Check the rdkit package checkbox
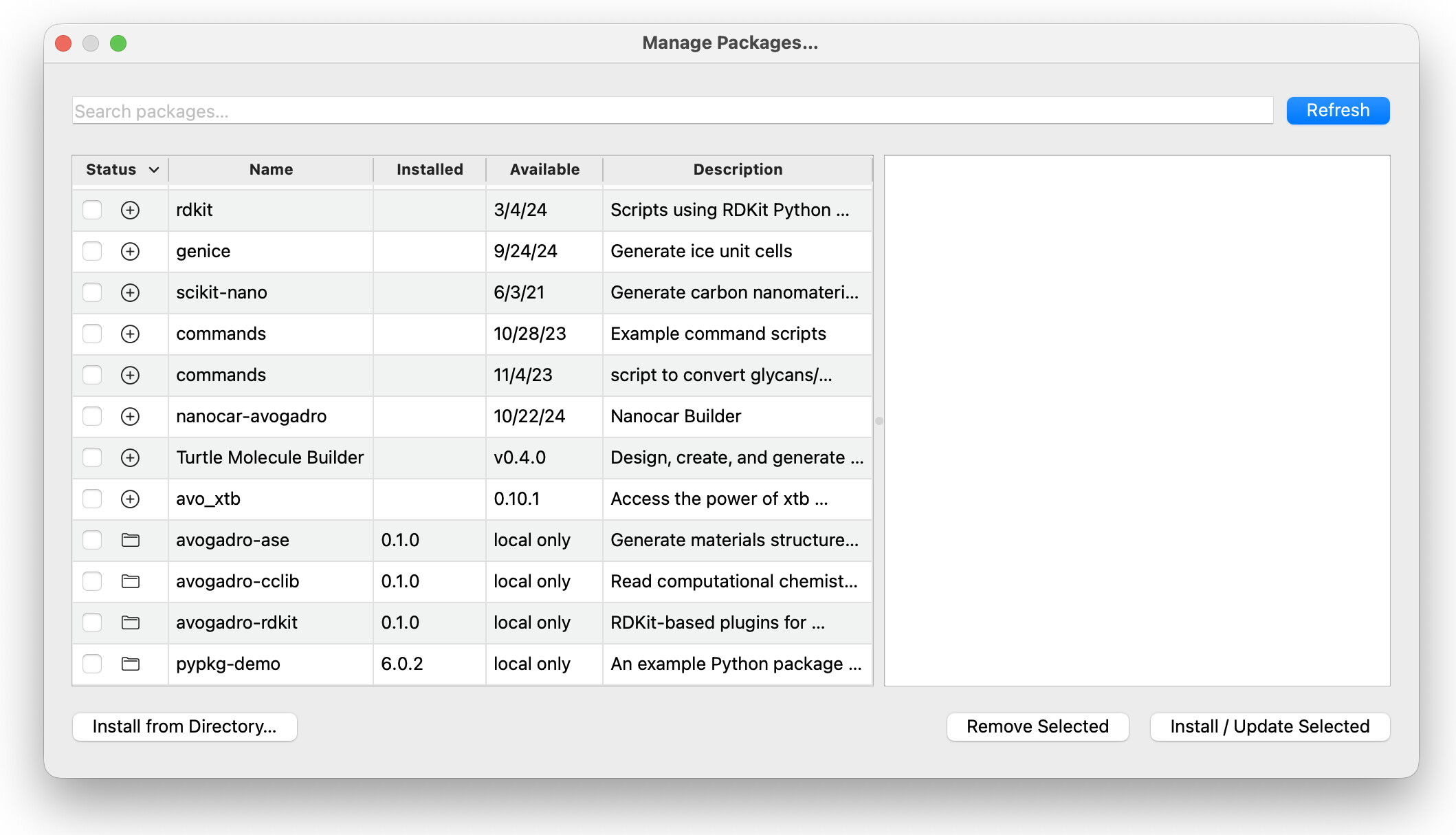This screenshot has width=1456, height=835. coord(92,210)
